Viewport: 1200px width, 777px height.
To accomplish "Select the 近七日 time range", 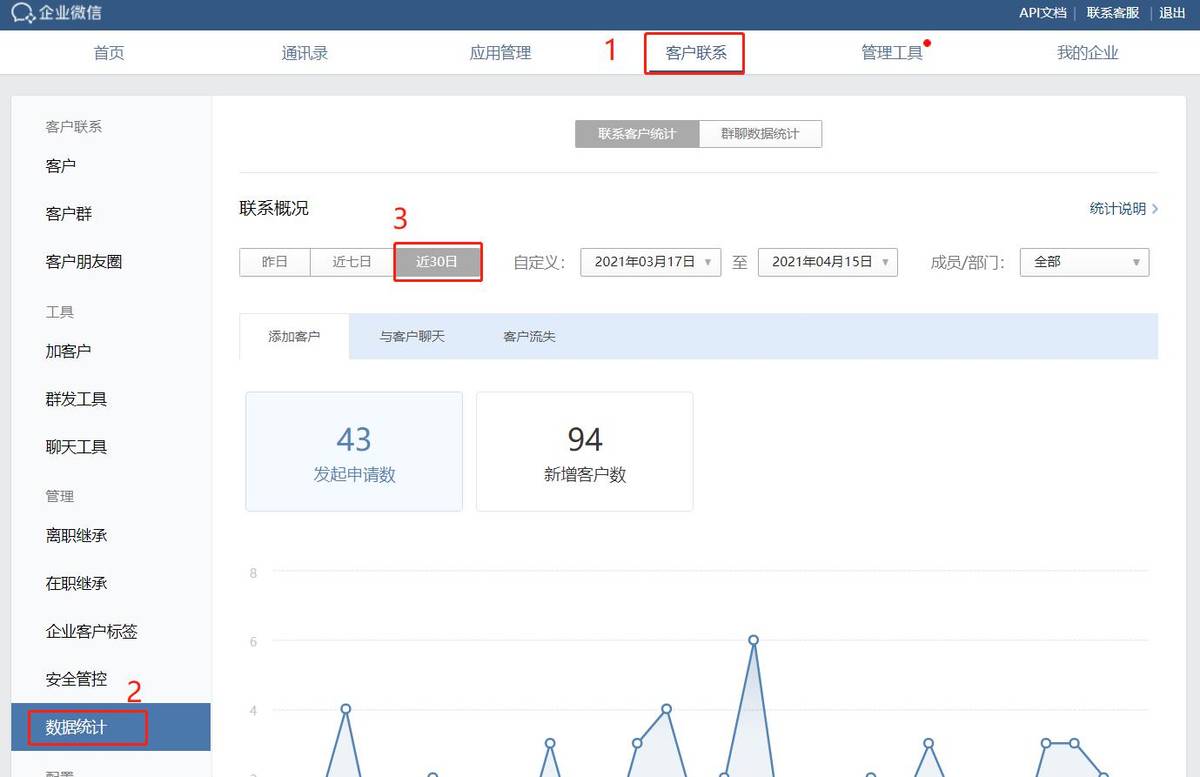I will [352, 262].
